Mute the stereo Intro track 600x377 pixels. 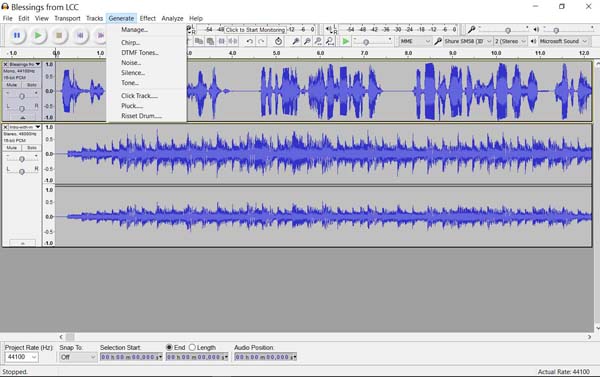12,148
